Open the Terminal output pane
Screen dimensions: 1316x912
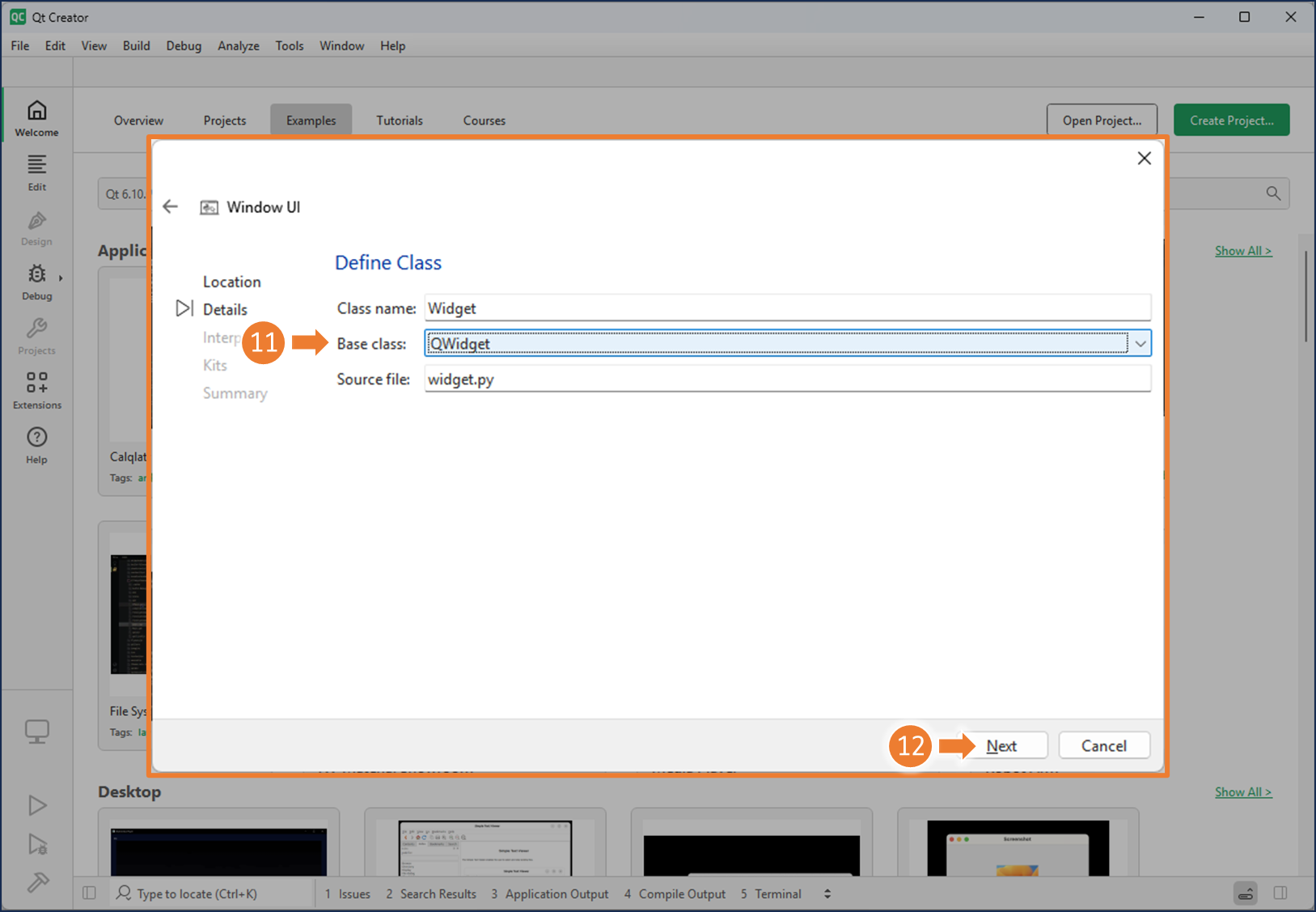(771, 893)
